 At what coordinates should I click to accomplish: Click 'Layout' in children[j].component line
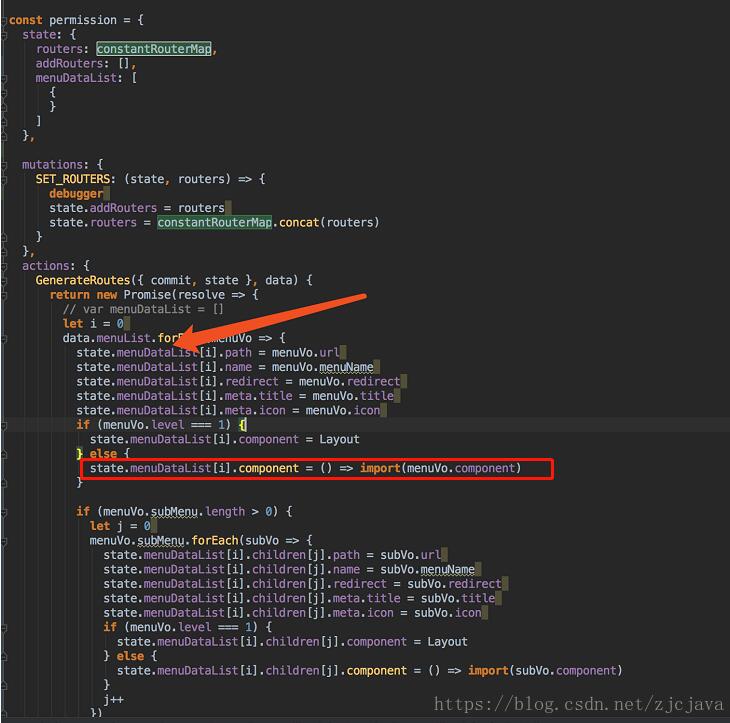447,642
